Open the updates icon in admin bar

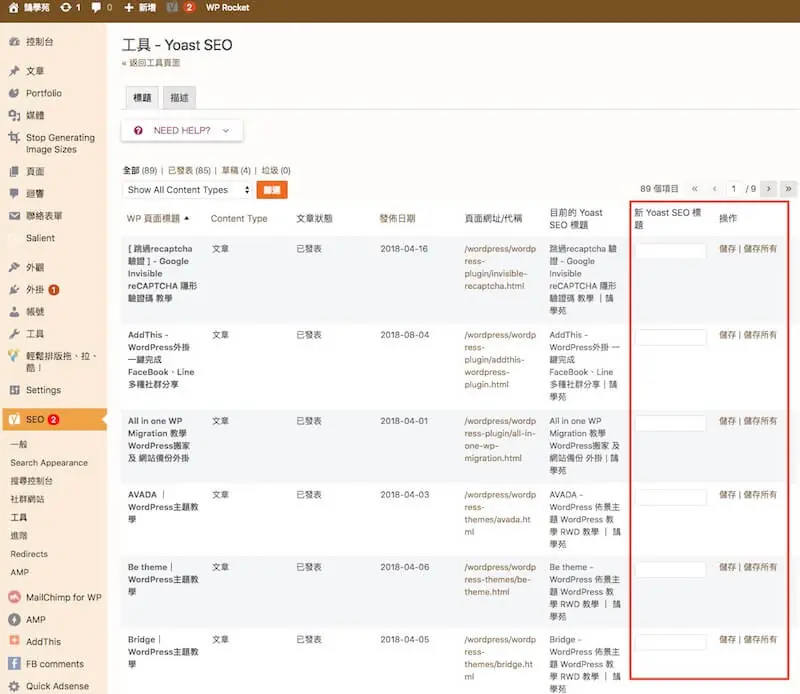66,7
